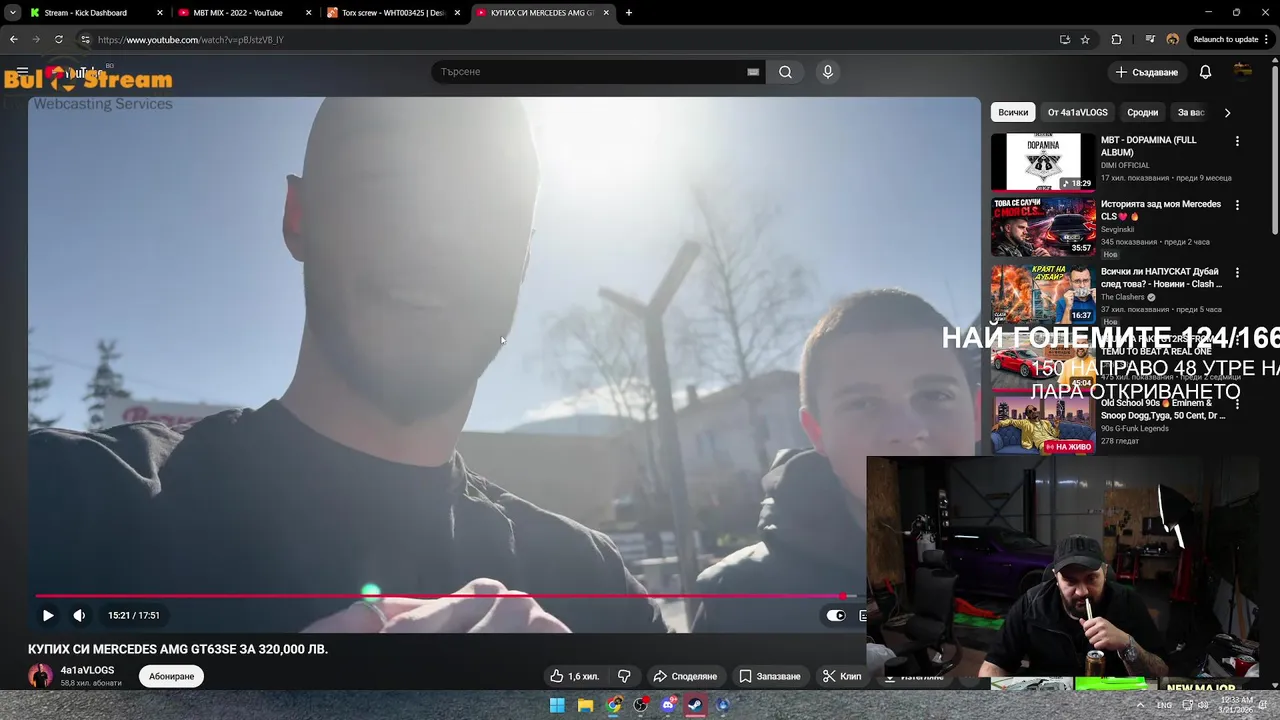Open the browser profile avatar
The image size is (1280, 720).
[x=1173, y=40]
